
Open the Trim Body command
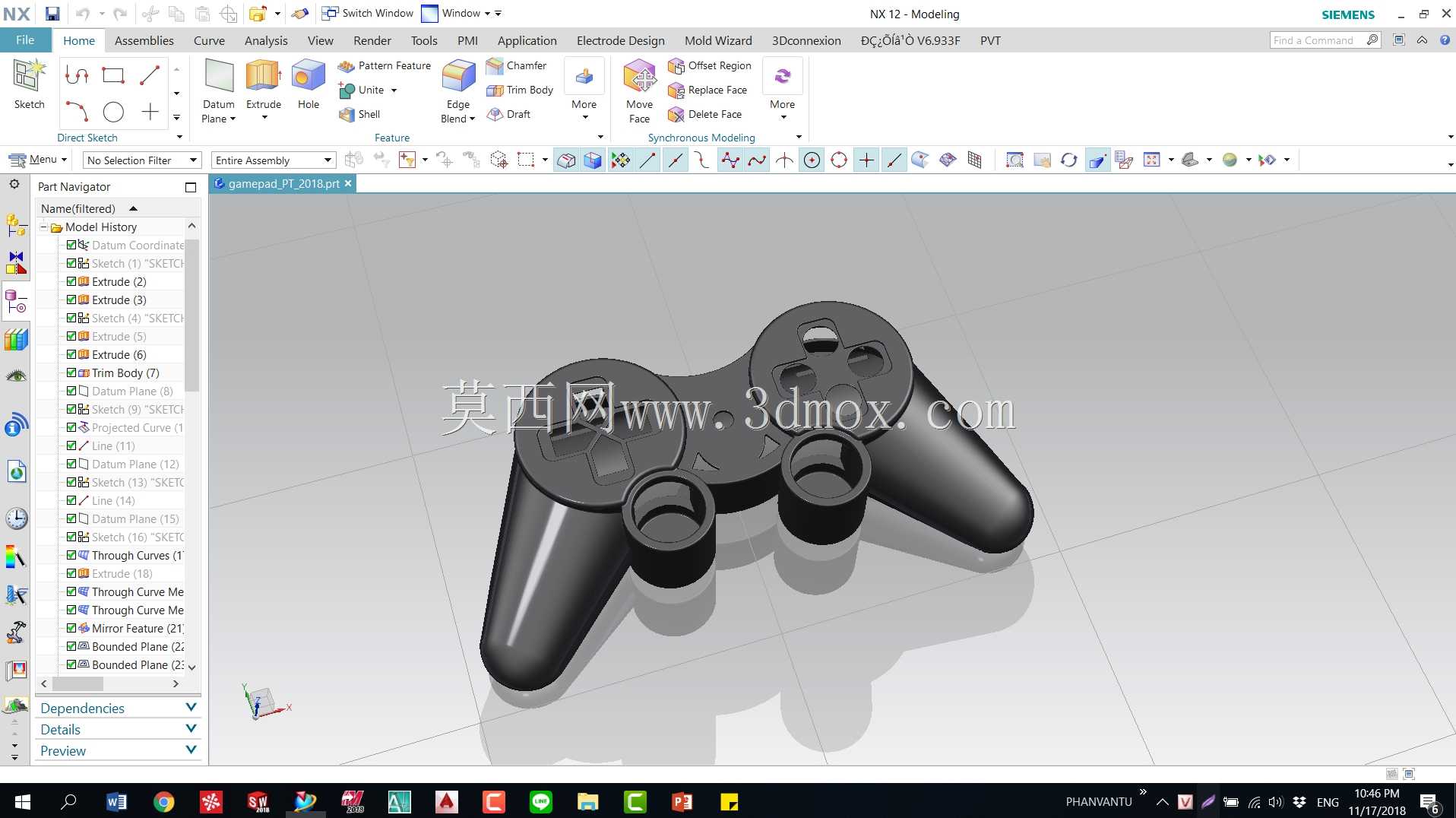[x=520, y=90]
